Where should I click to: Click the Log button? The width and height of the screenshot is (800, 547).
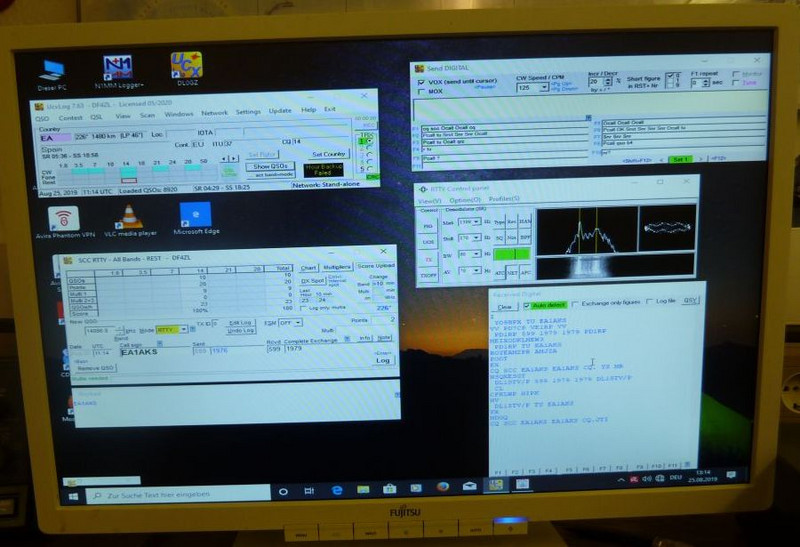(x=383, y=360)
